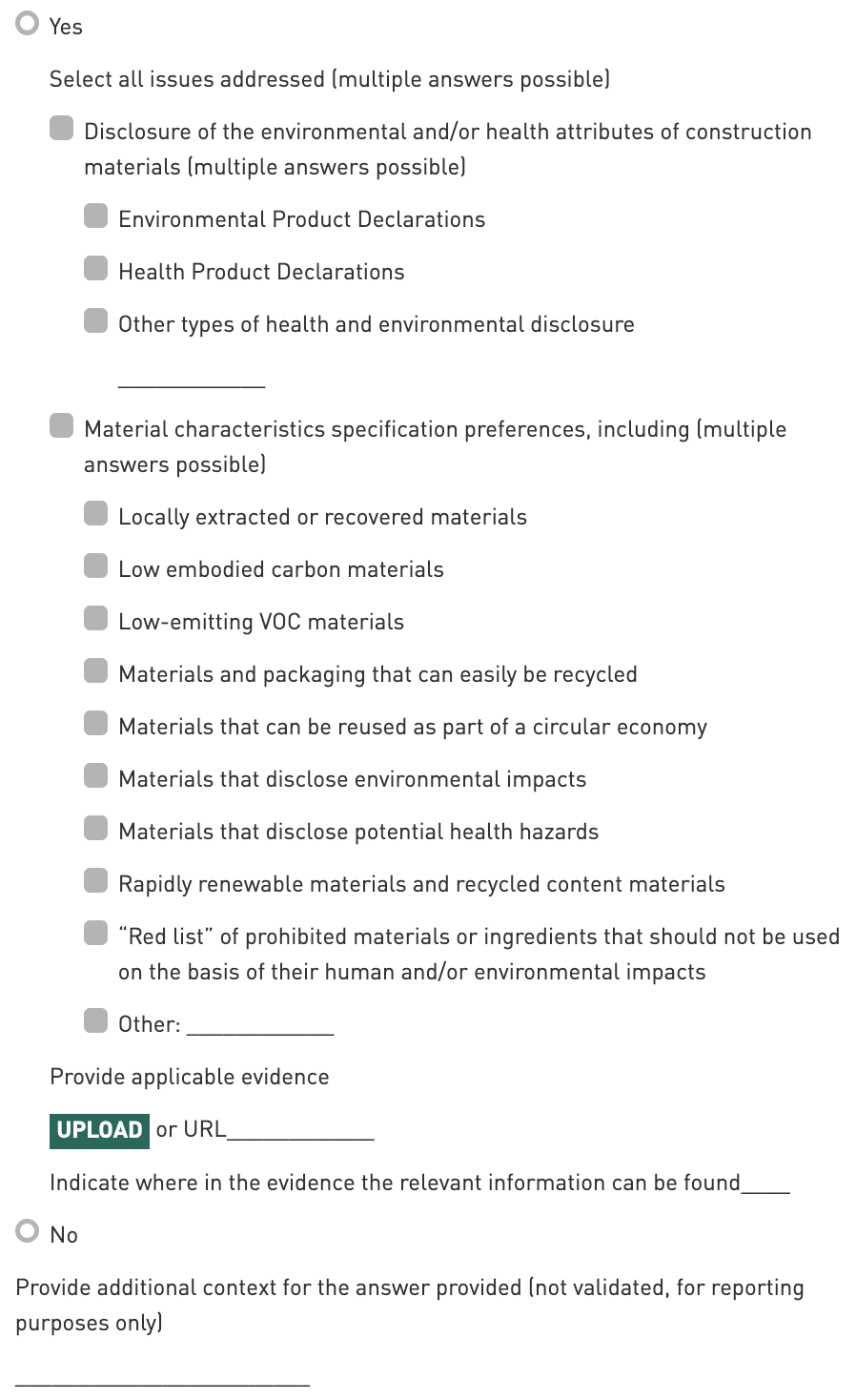Click the UPLOAD button
856x1400 pixels.
click(99, 1130)
